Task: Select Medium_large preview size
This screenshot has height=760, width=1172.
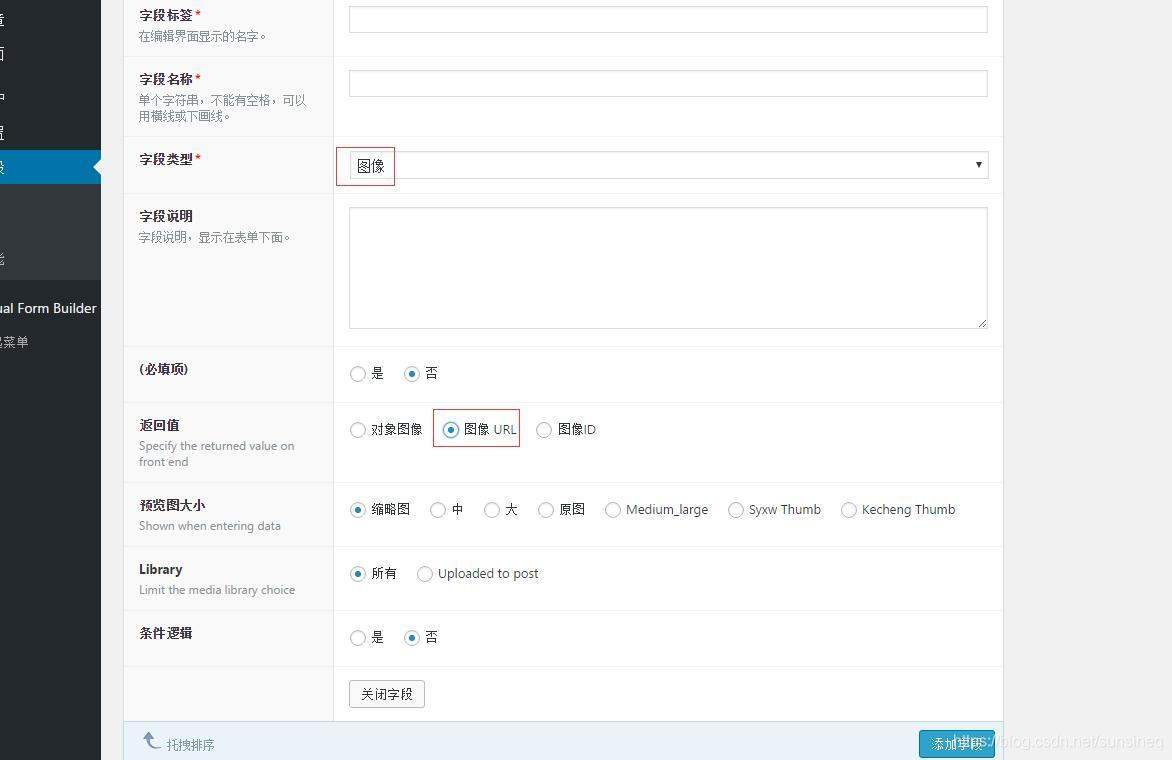Action: tap(612, 509)
